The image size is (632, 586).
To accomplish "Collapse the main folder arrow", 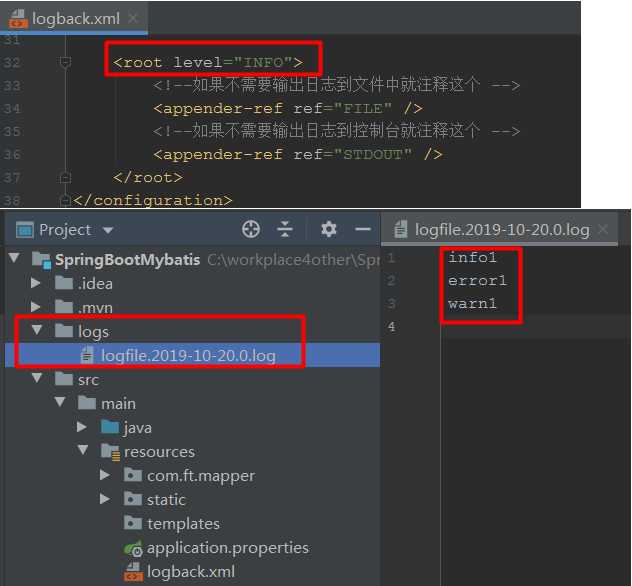I will [x=60, y=402].
